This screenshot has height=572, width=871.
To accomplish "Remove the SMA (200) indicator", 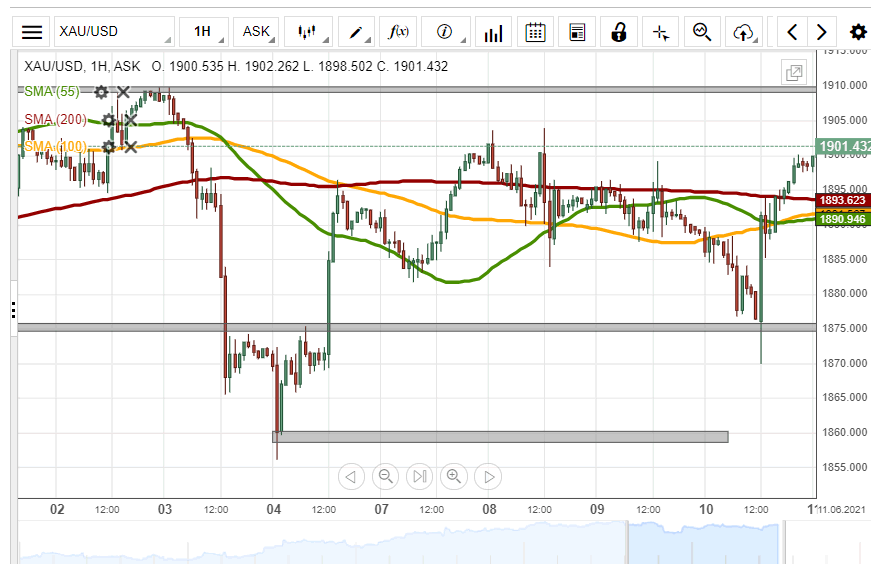I will click(x=130, y=120).
